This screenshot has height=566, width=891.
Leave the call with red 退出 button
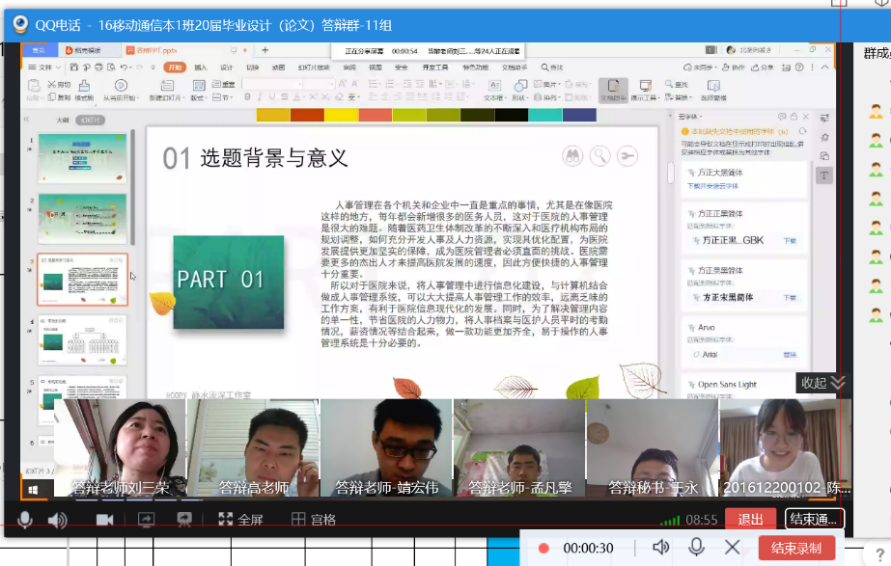click(750, 519)
